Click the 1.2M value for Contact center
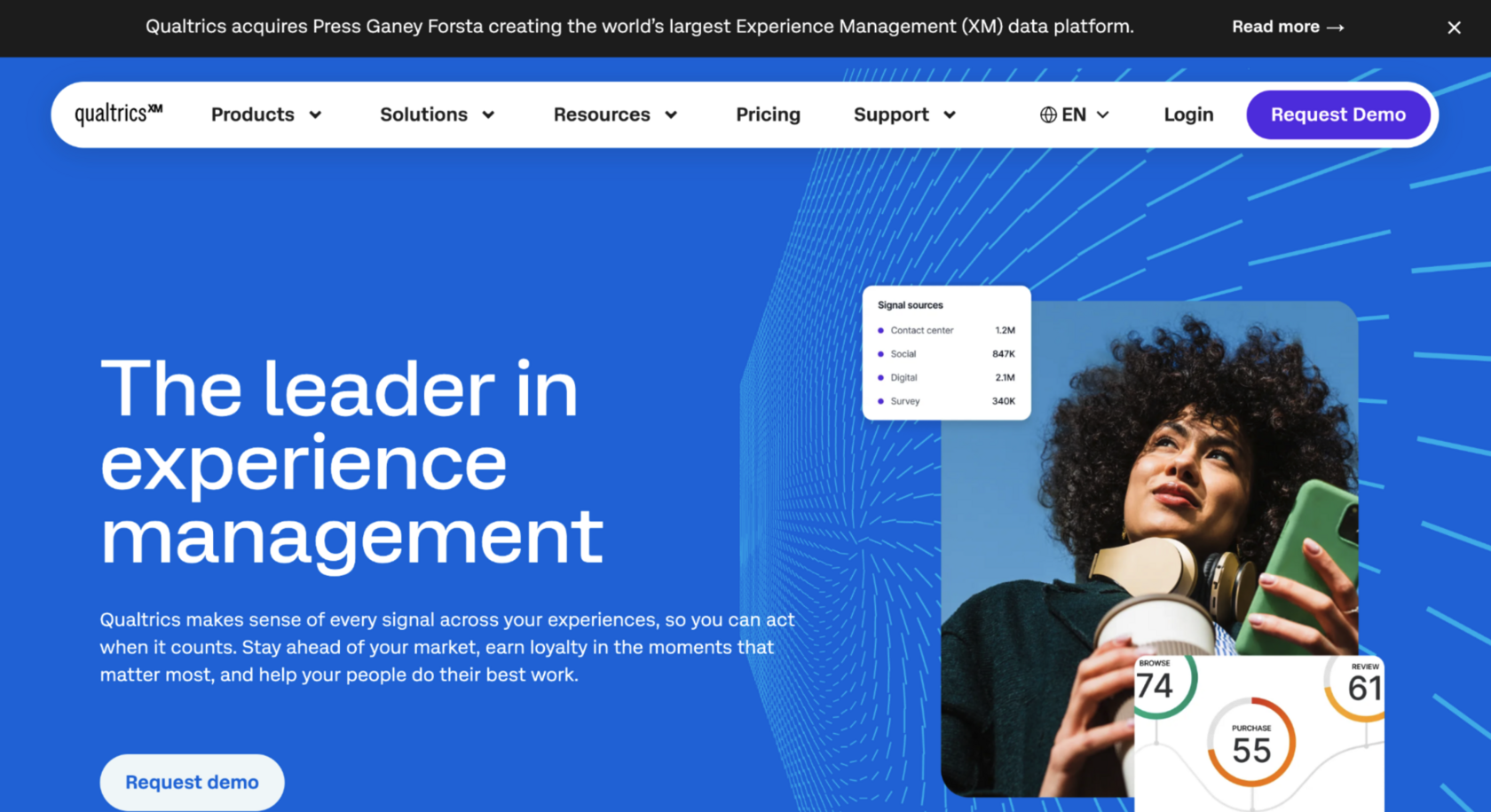1491x812 pixels. coord(1005,330)
